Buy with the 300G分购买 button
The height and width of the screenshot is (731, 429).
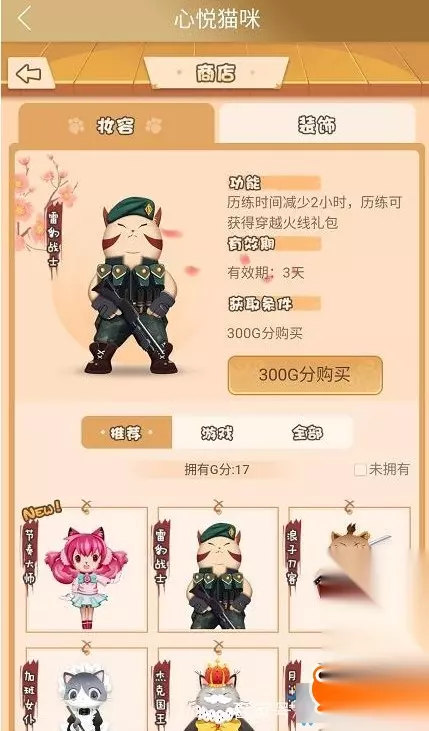[305, 375]
